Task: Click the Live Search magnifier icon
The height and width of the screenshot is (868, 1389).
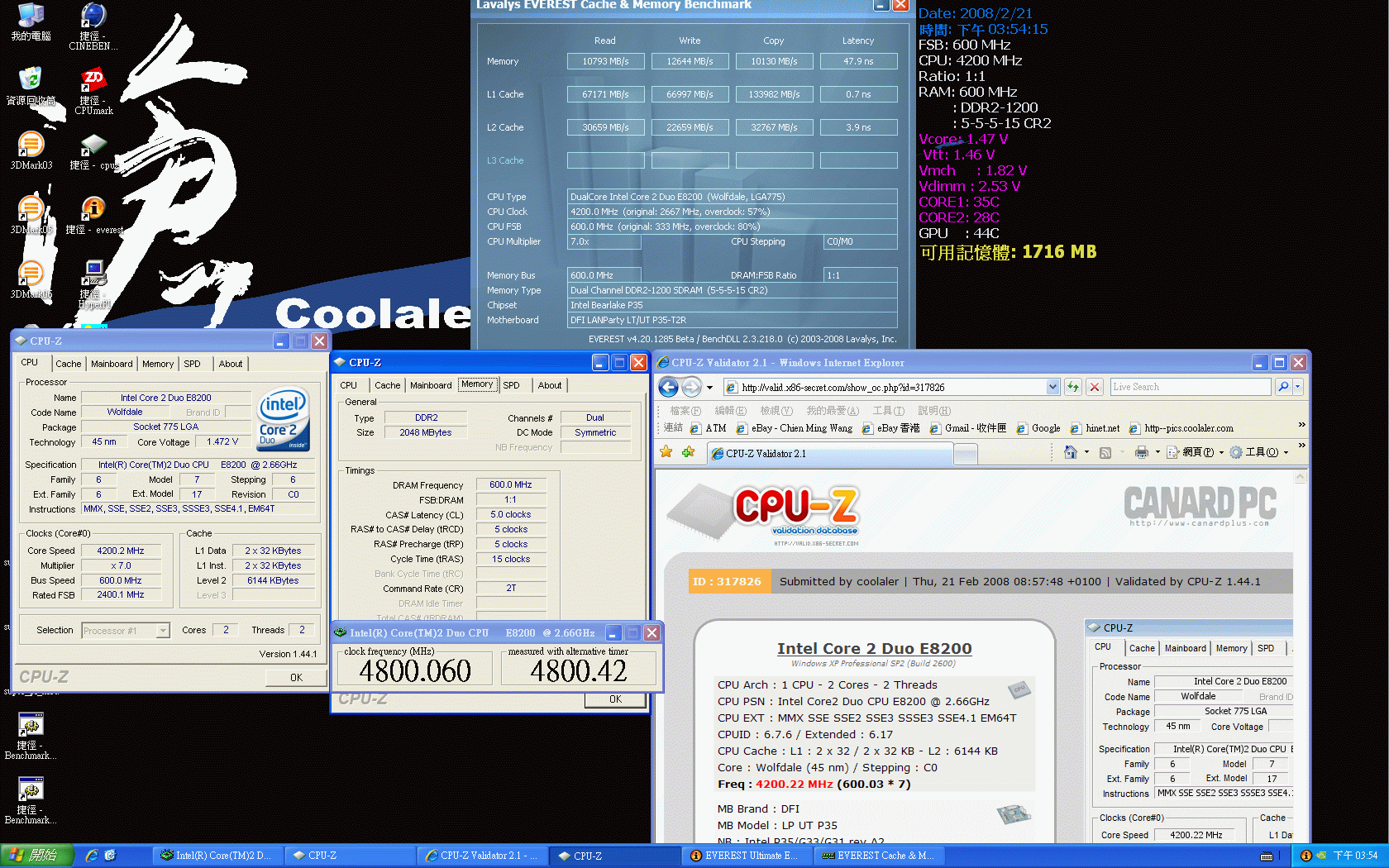Action: (1282, 387)
